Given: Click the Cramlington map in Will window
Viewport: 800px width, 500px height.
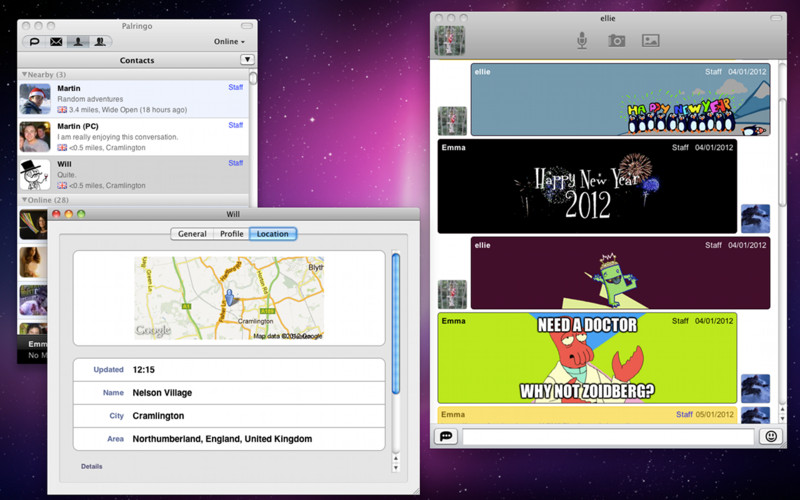Looking at the screenshot, I should pos(229,298).
